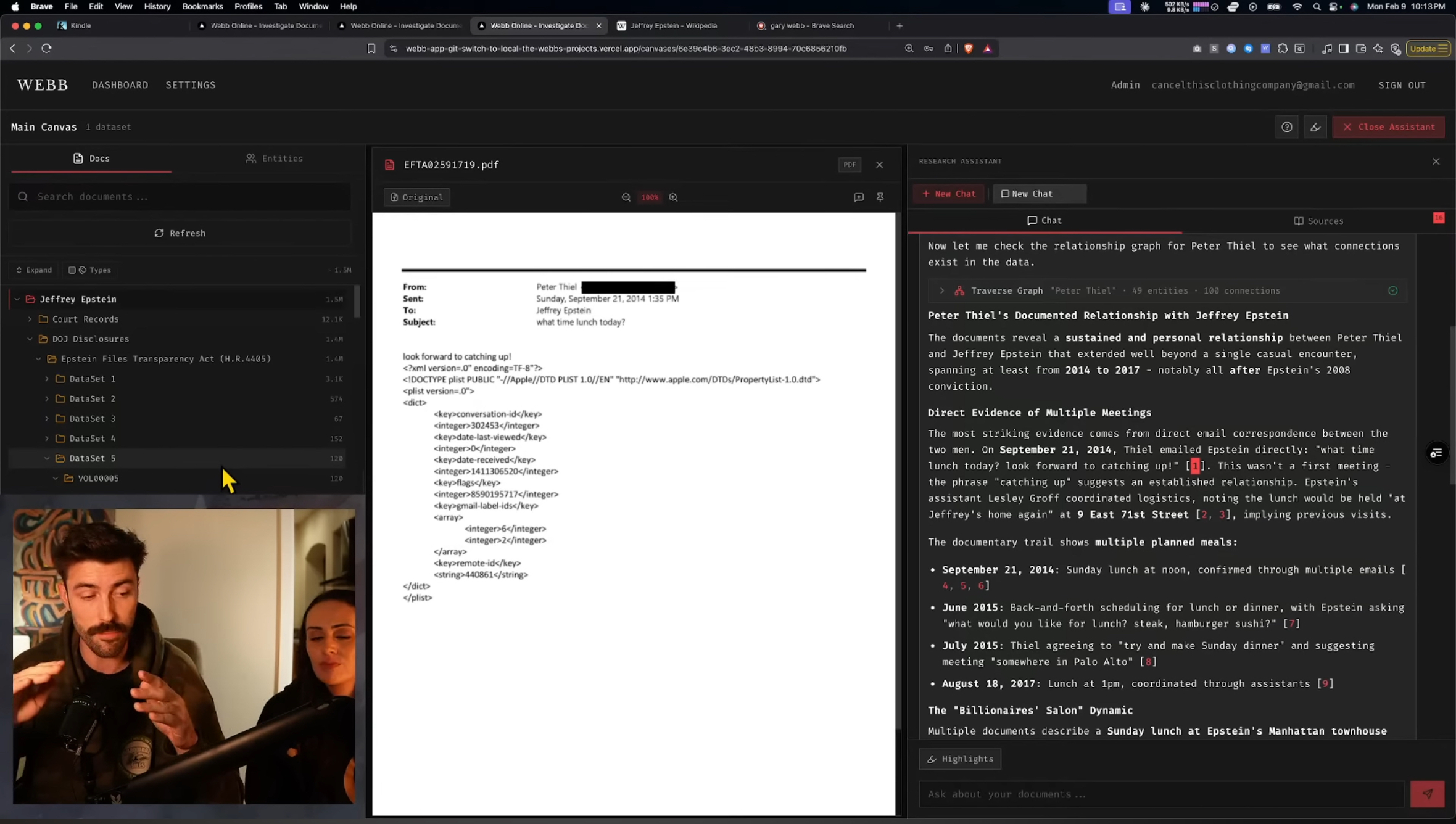Switch to the Entities tab

(x=274, y=159)
